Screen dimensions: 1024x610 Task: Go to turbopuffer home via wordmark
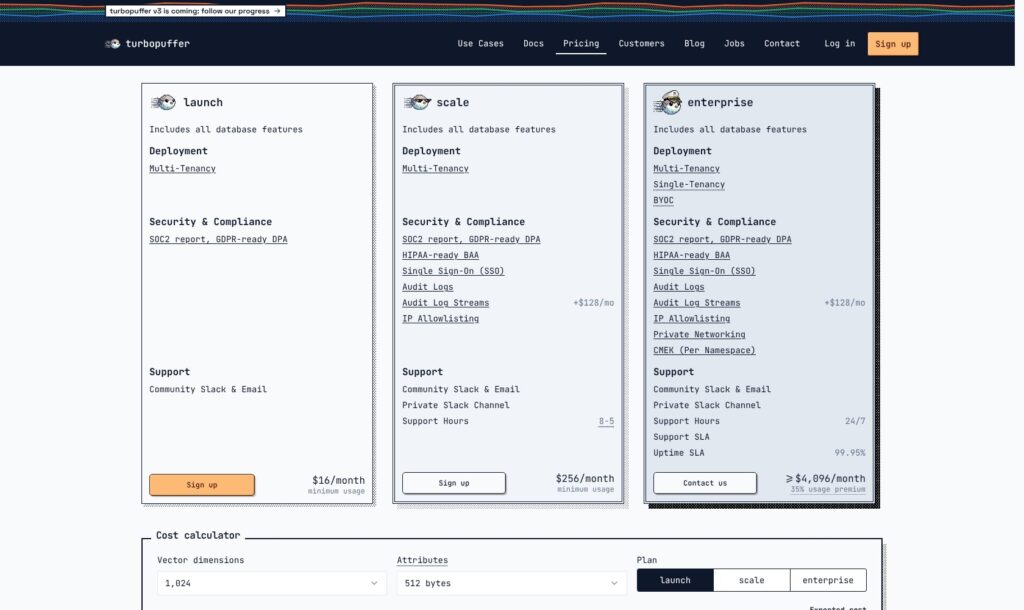(157, 44)
